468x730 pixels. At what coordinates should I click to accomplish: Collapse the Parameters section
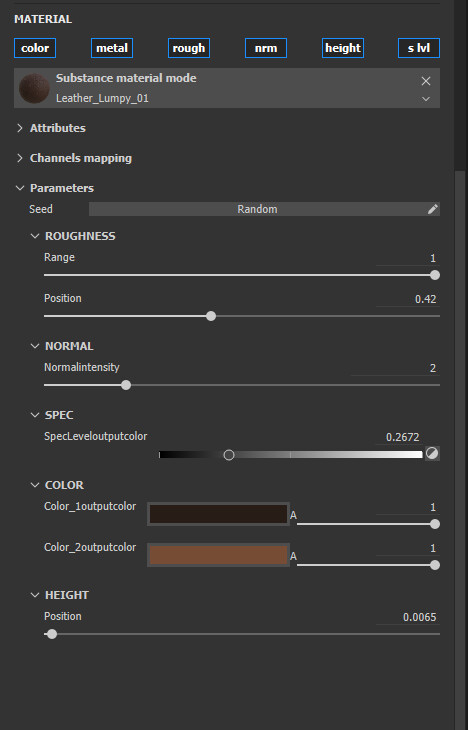pos(20,188)
